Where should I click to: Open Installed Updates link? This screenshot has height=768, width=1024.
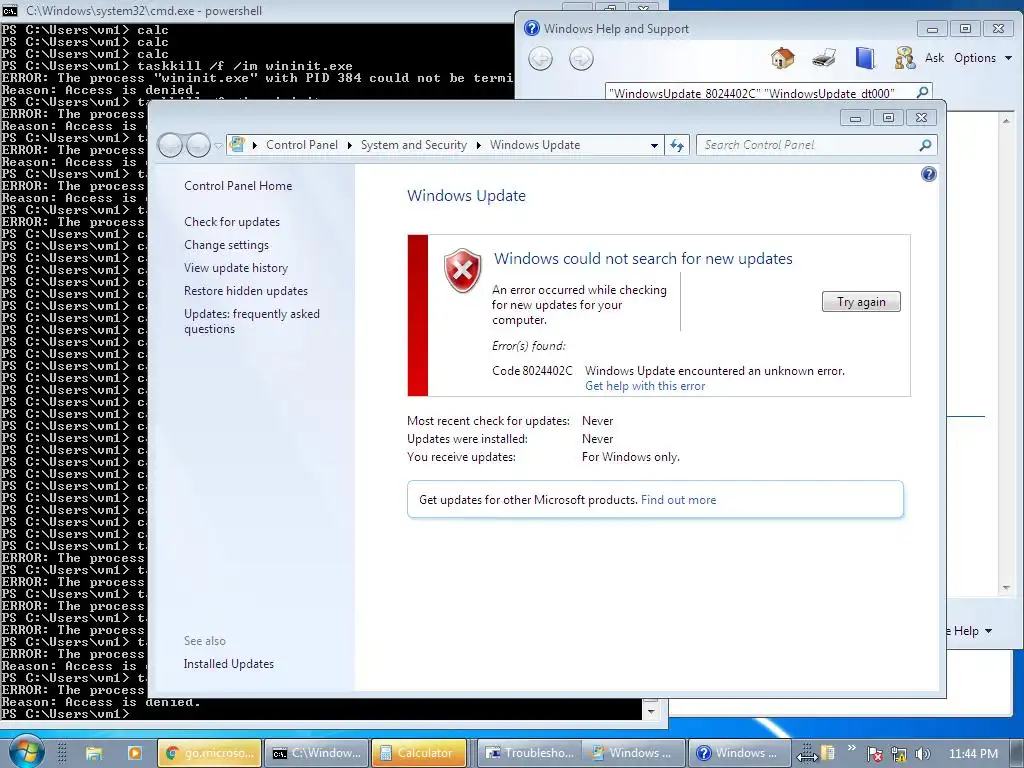pyautogui.click(x=229, y=664)
